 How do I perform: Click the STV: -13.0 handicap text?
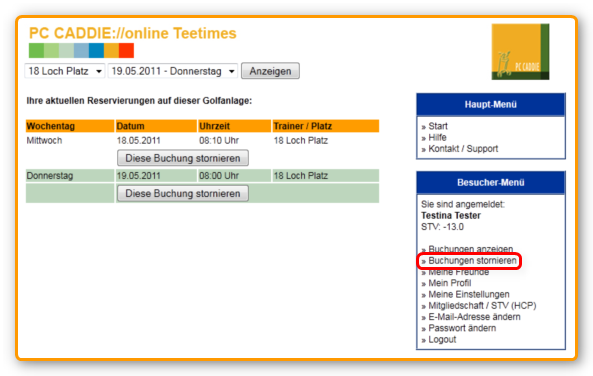[442, 227]
